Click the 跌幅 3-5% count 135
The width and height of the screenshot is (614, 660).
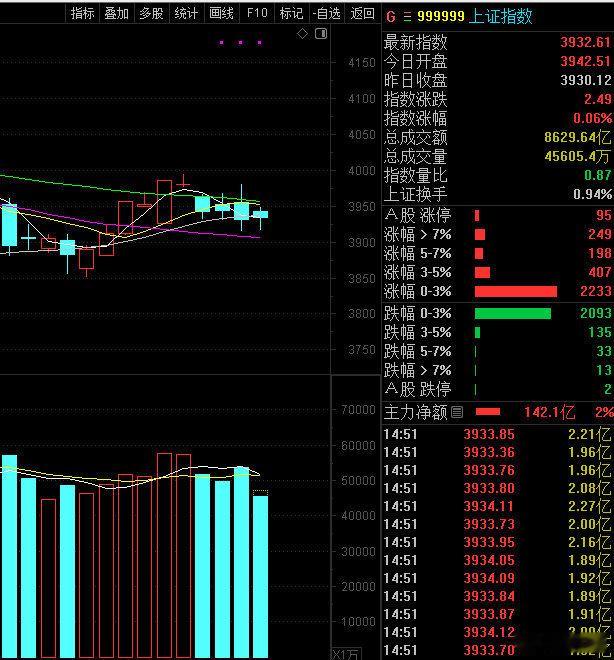(x=600, y=333)
